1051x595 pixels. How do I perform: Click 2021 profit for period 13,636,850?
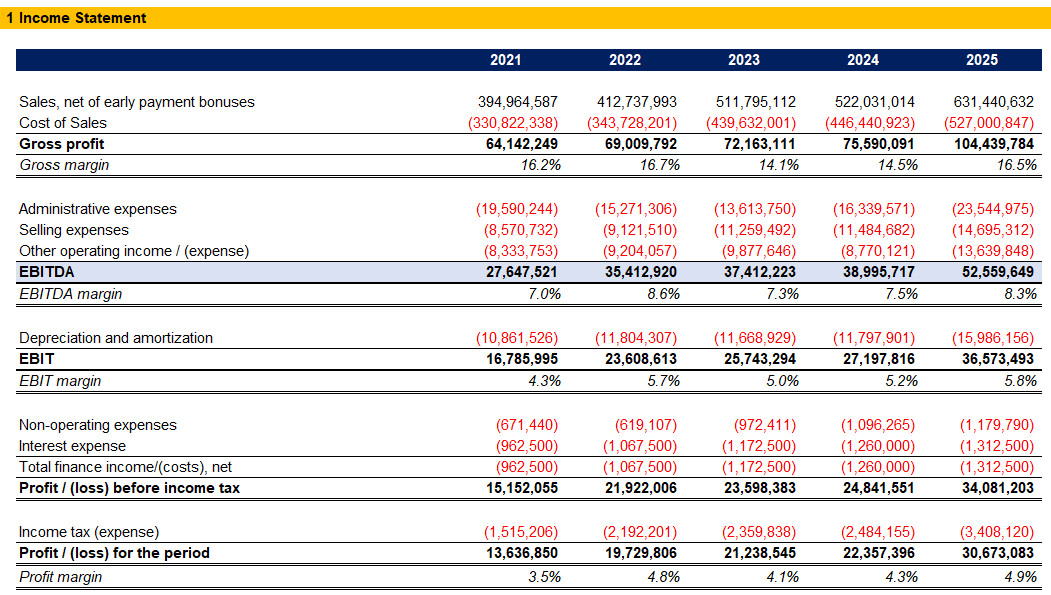tap(521, 553)
